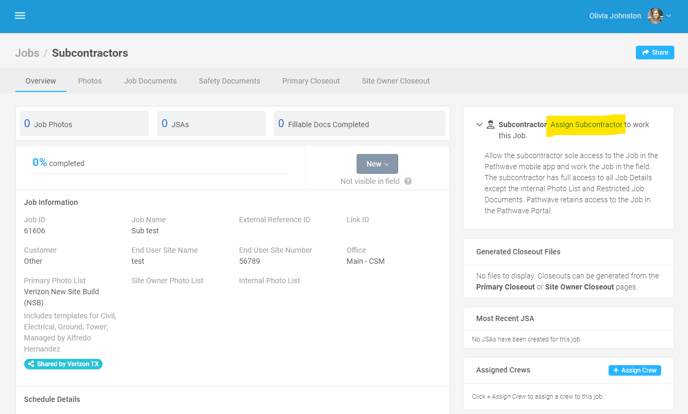Open the hamburger navigation menu
Screen dimensions: 688x414
[x=20, y=16]
